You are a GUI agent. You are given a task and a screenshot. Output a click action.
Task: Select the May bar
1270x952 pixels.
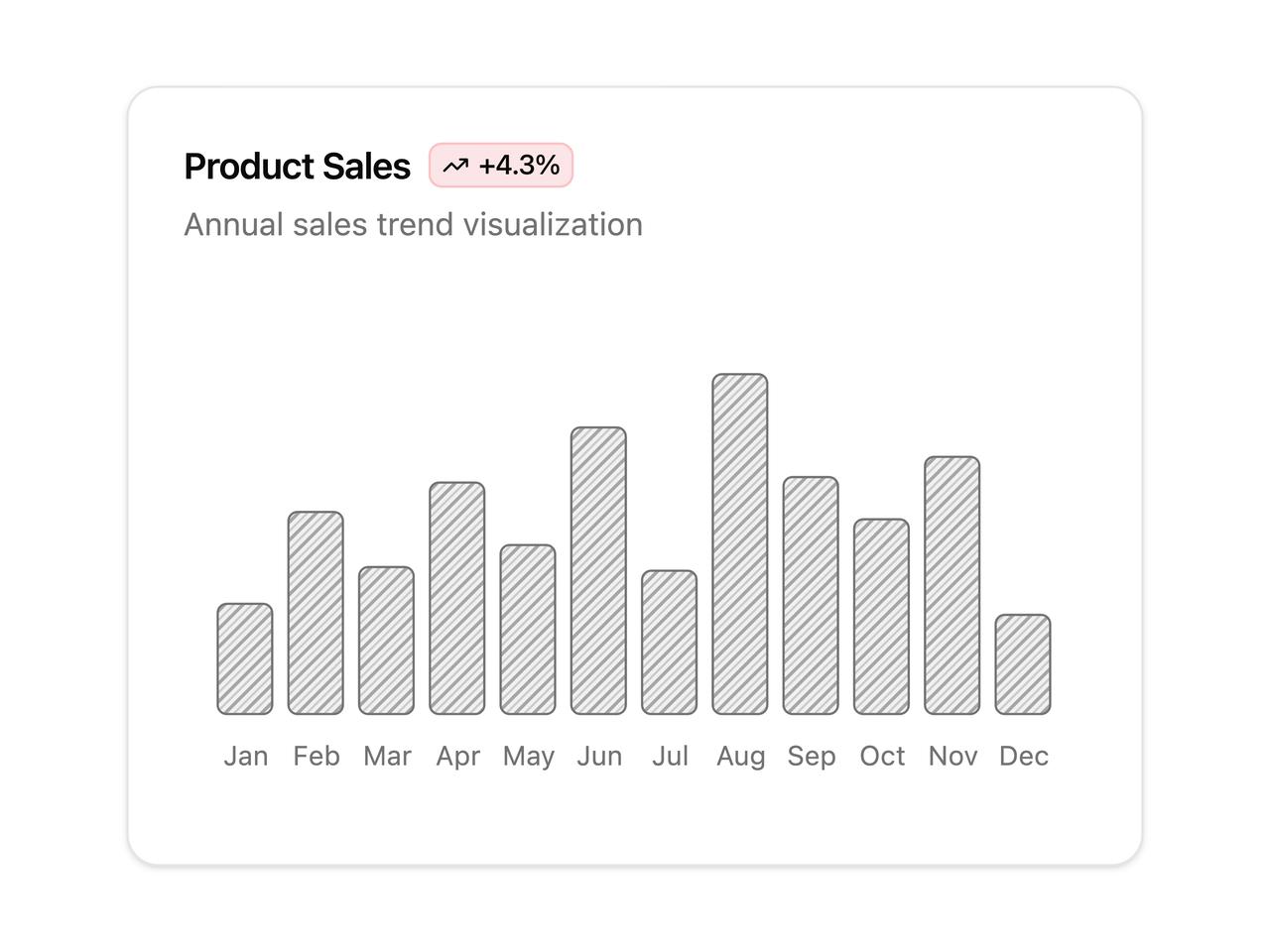click(x=528, y=630)
